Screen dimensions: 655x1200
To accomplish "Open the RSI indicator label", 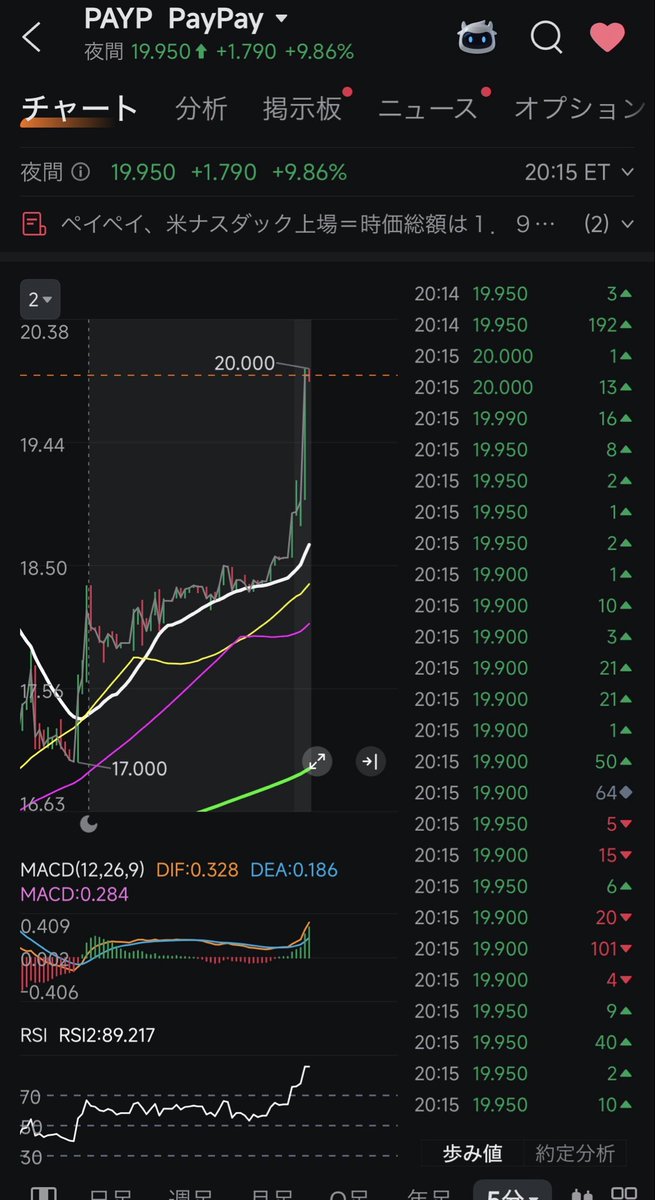I will pyautogui.click(x=34, y=1035).
